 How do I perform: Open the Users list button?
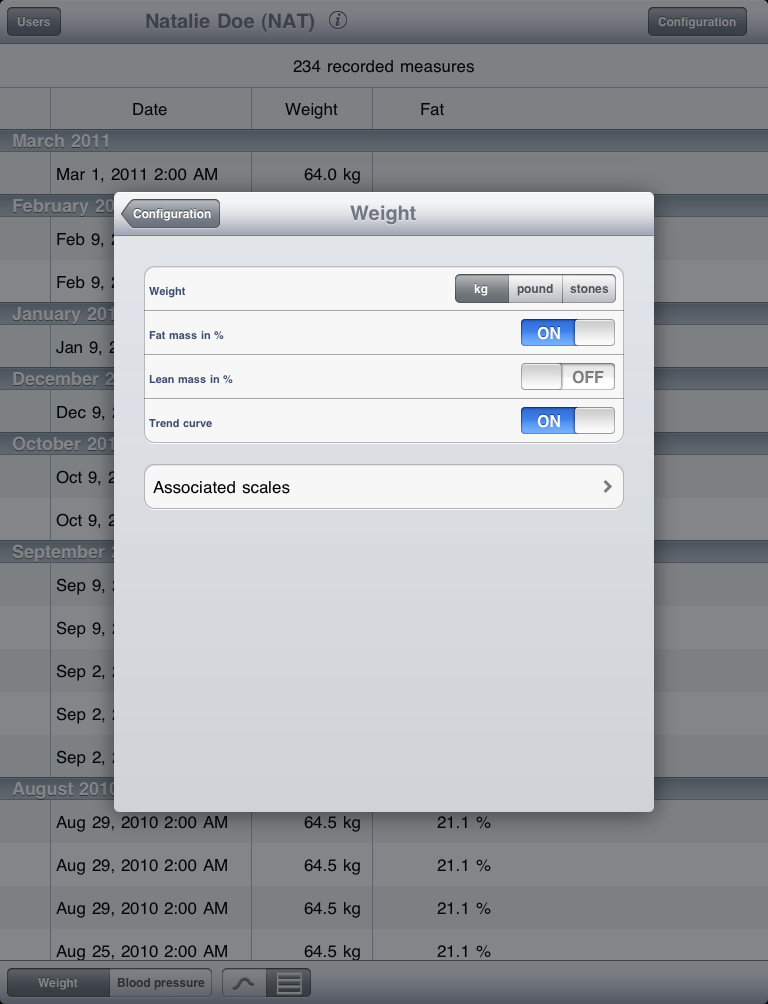[x=34, y=21]
